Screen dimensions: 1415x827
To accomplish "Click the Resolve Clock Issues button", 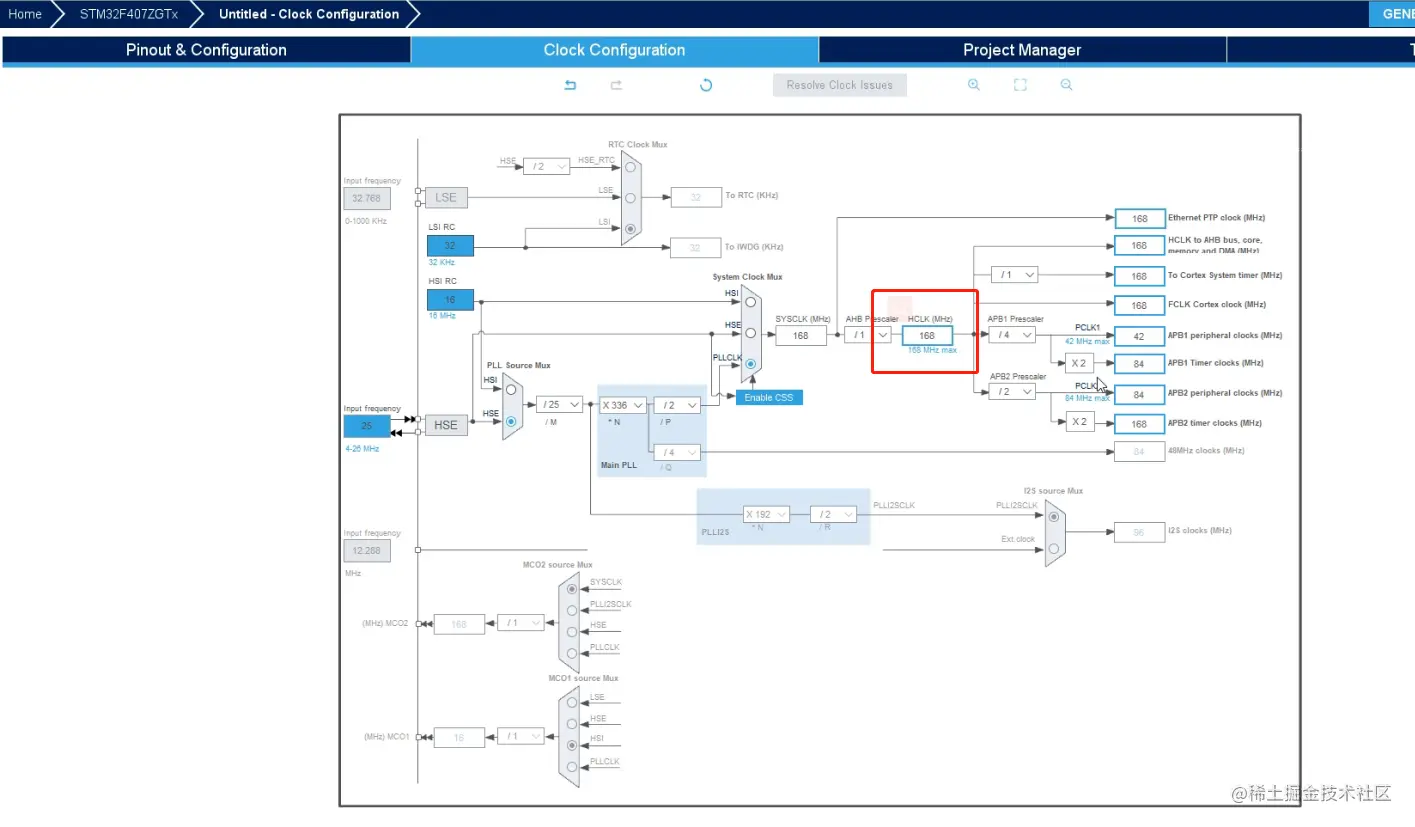I will pos(840,85).
